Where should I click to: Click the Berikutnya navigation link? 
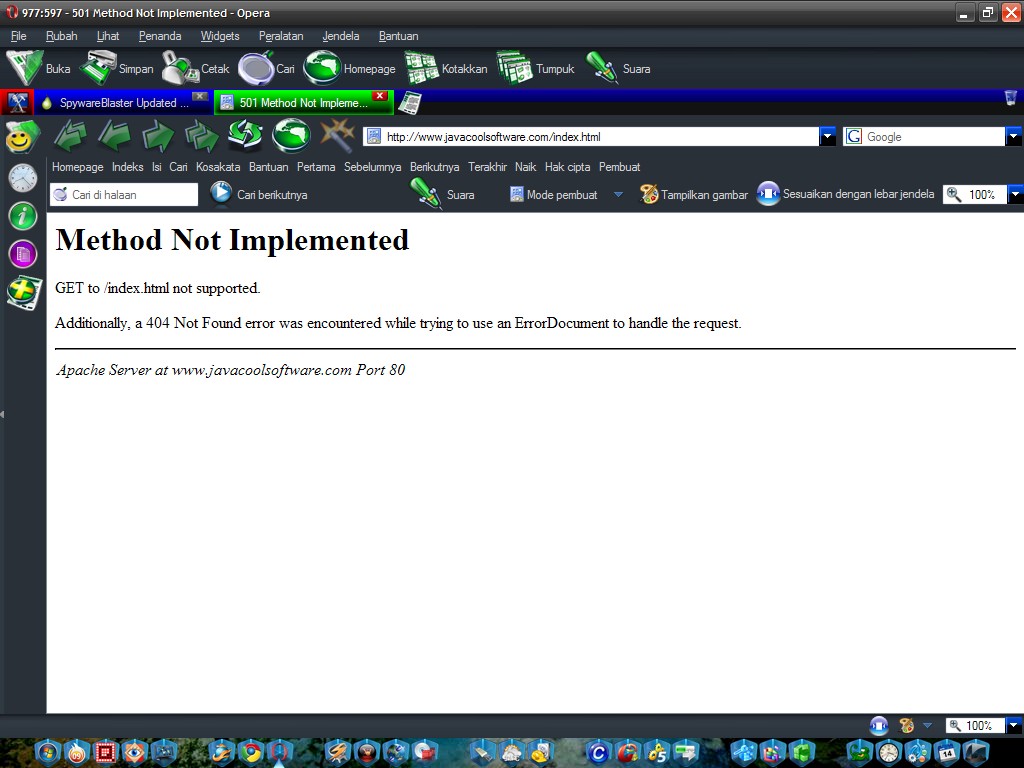pos(434,167)
